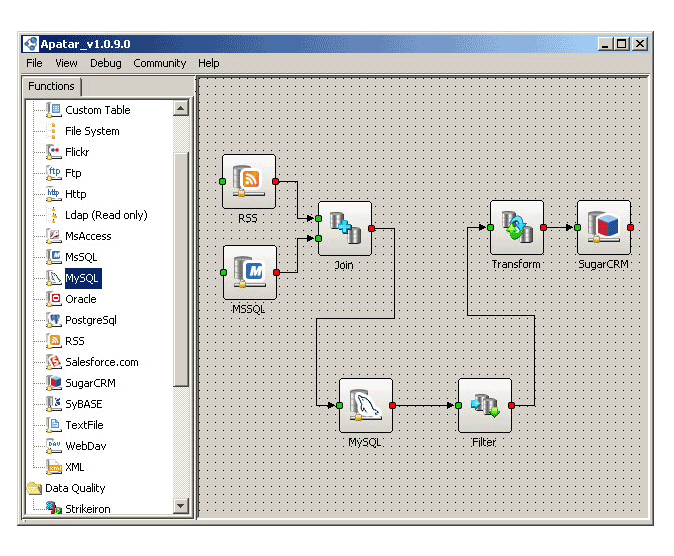The width and height of the screenshot is (674, 556).
Task: Click the WebDav connector icon
Action: pyautogui.click(x=54, y=446)
